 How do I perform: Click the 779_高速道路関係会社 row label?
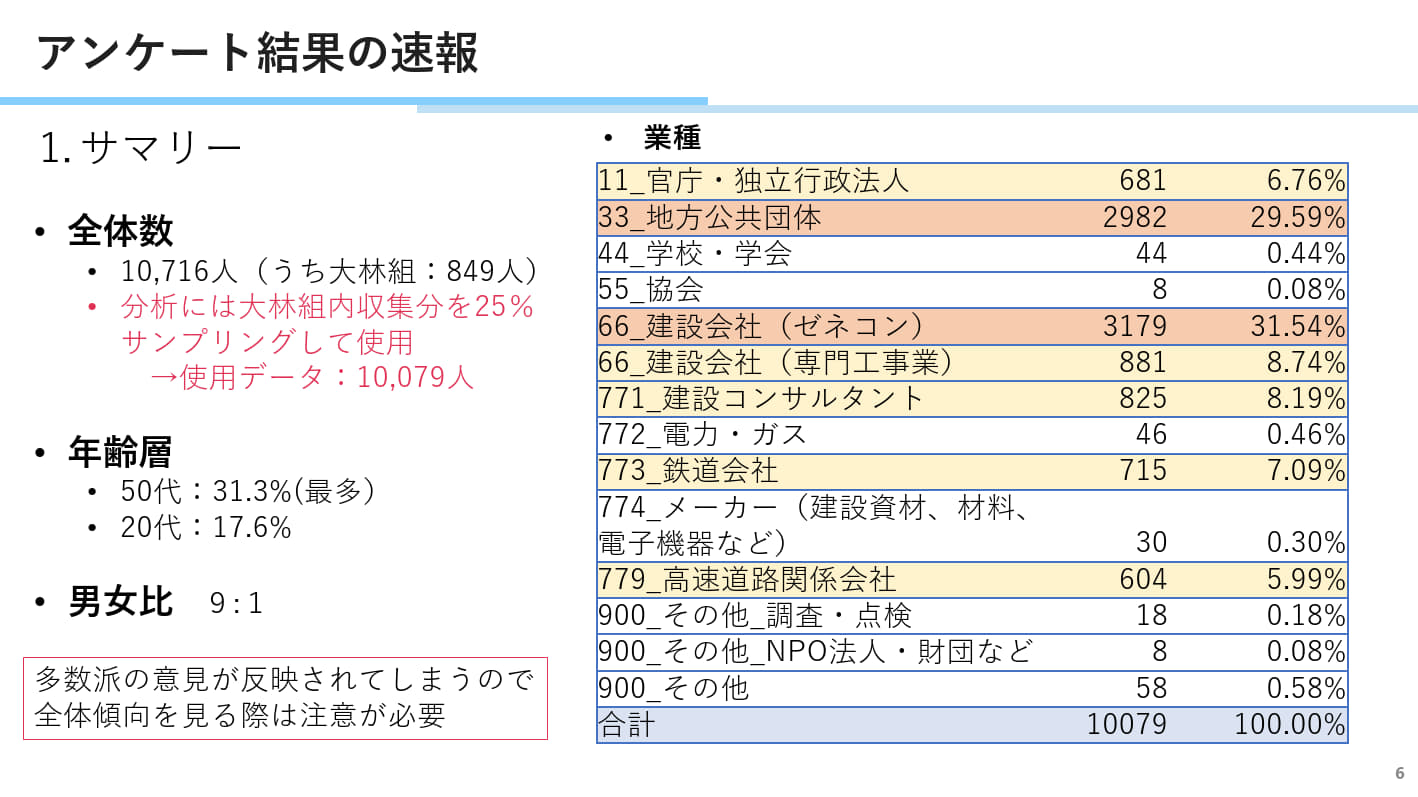(747, 579)
